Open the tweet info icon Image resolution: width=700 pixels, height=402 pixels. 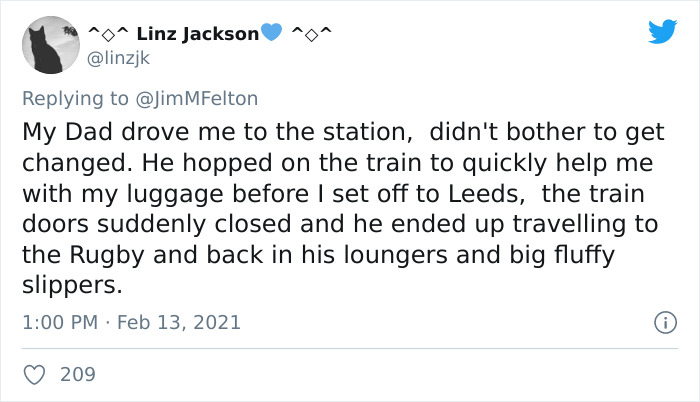coord(666,322)
